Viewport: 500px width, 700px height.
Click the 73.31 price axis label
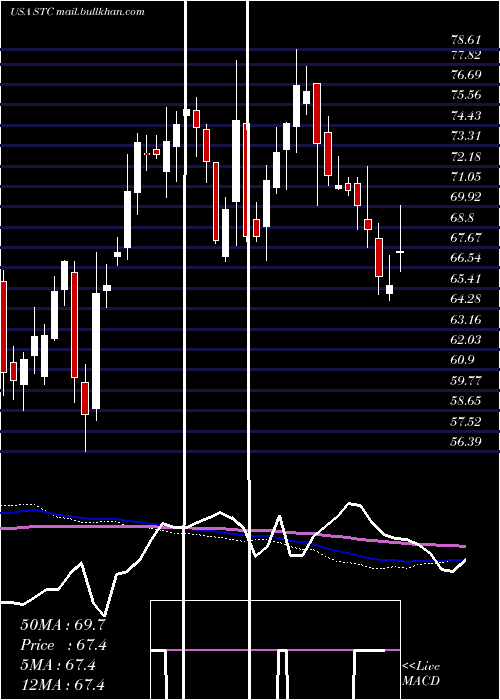coord(466,136)
